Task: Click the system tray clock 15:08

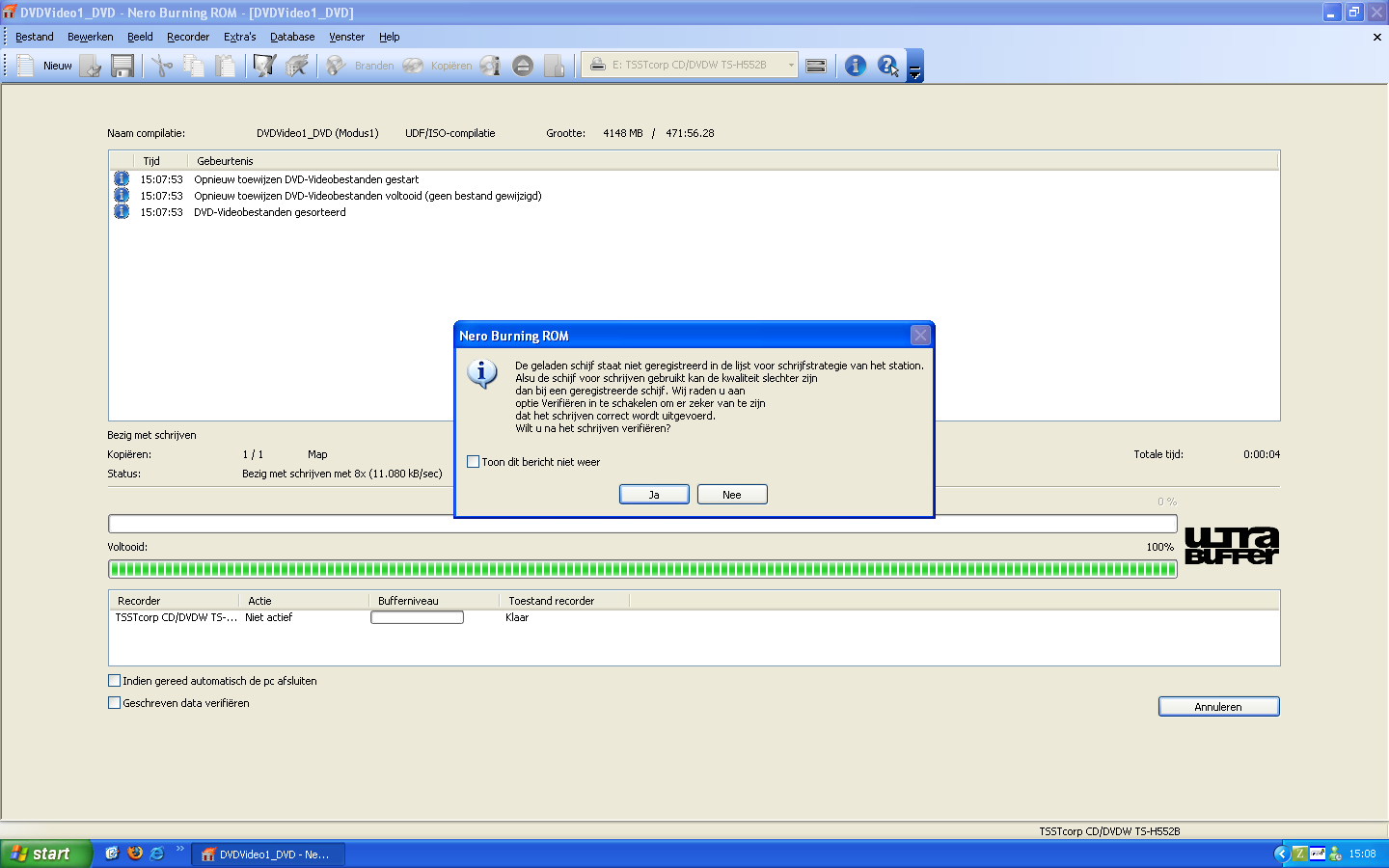Action: click(x=1362, y=854)
